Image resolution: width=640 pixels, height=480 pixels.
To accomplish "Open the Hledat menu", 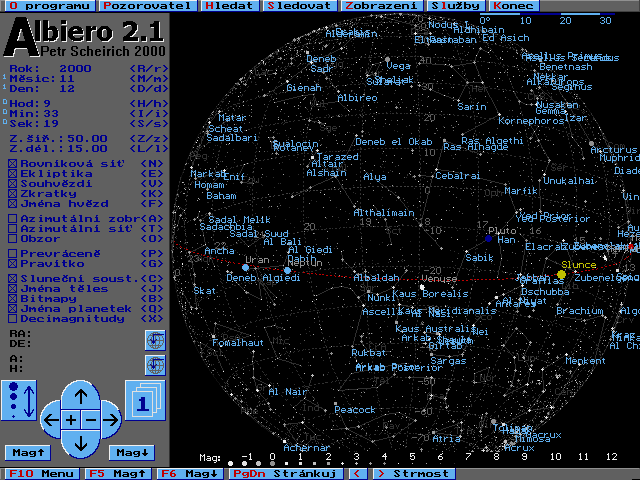I will click(x=230, y=6).
